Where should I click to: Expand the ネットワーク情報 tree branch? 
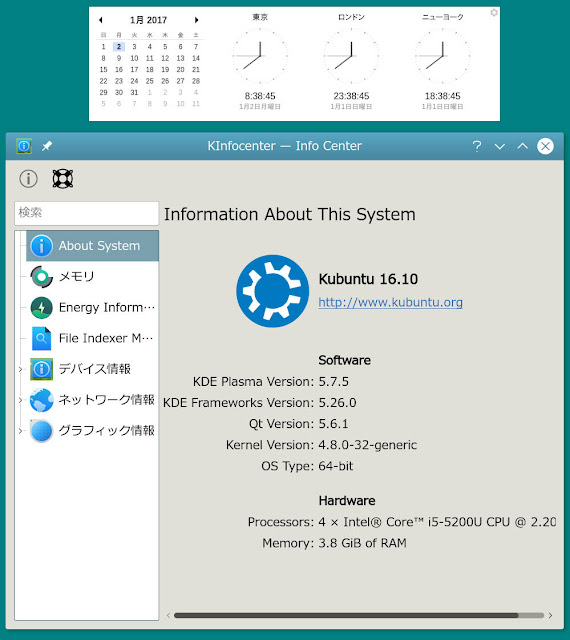pyautogui.click(x=20, y=400)
